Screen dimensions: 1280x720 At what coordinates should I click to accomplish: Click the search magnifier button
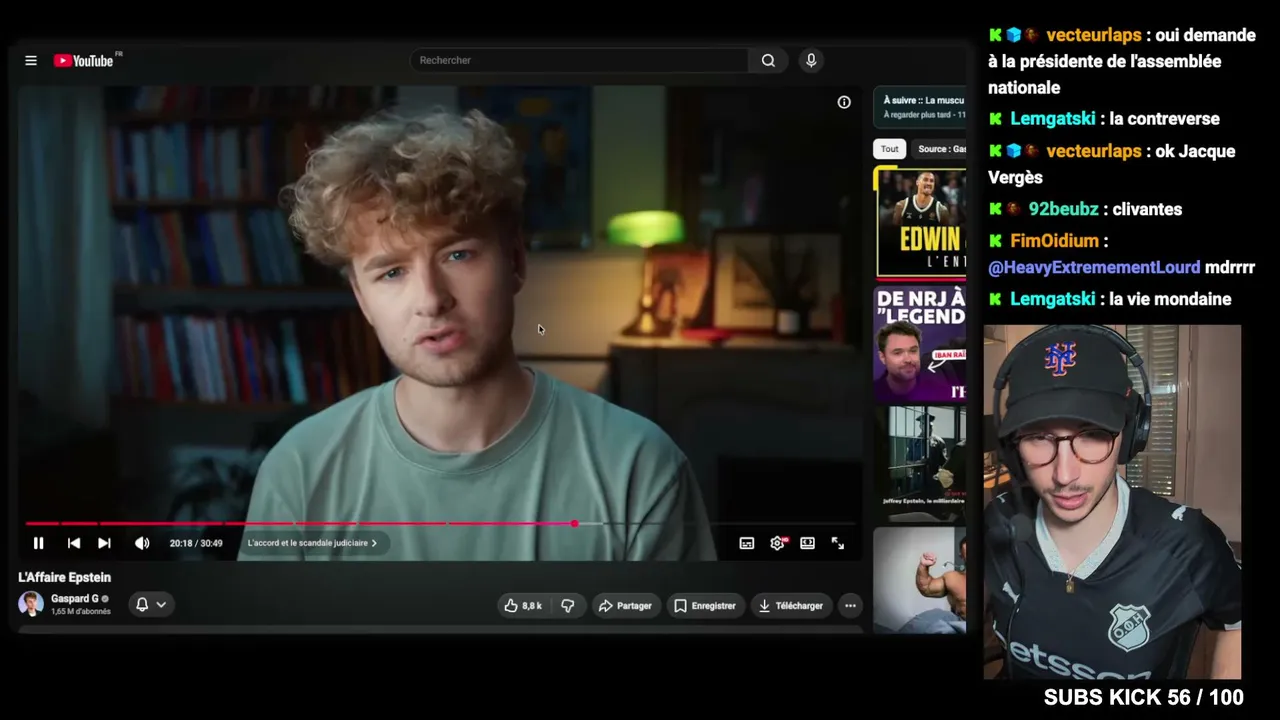coord(768,61)
